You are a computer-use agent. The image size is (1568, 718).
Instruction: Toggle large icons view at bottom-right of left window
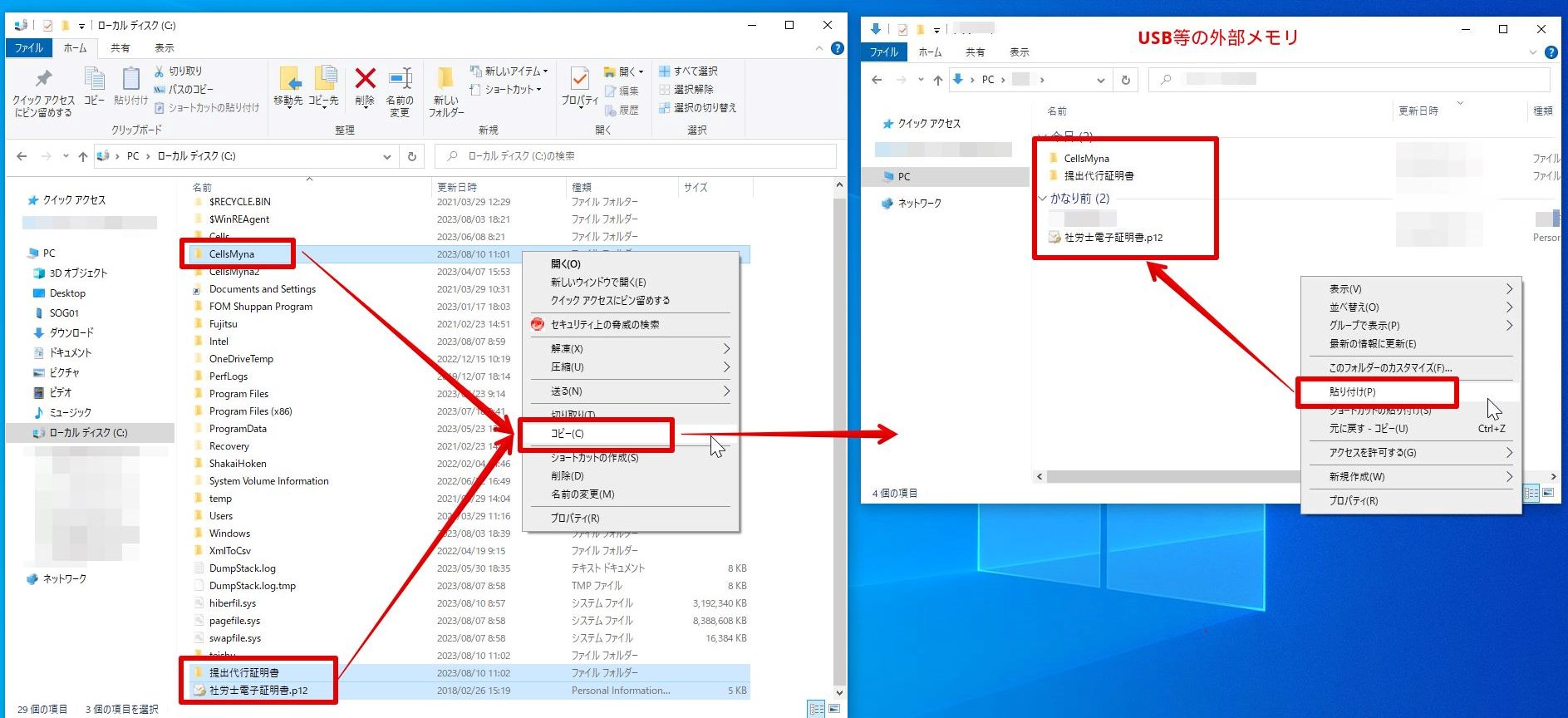tap(834, 709)
